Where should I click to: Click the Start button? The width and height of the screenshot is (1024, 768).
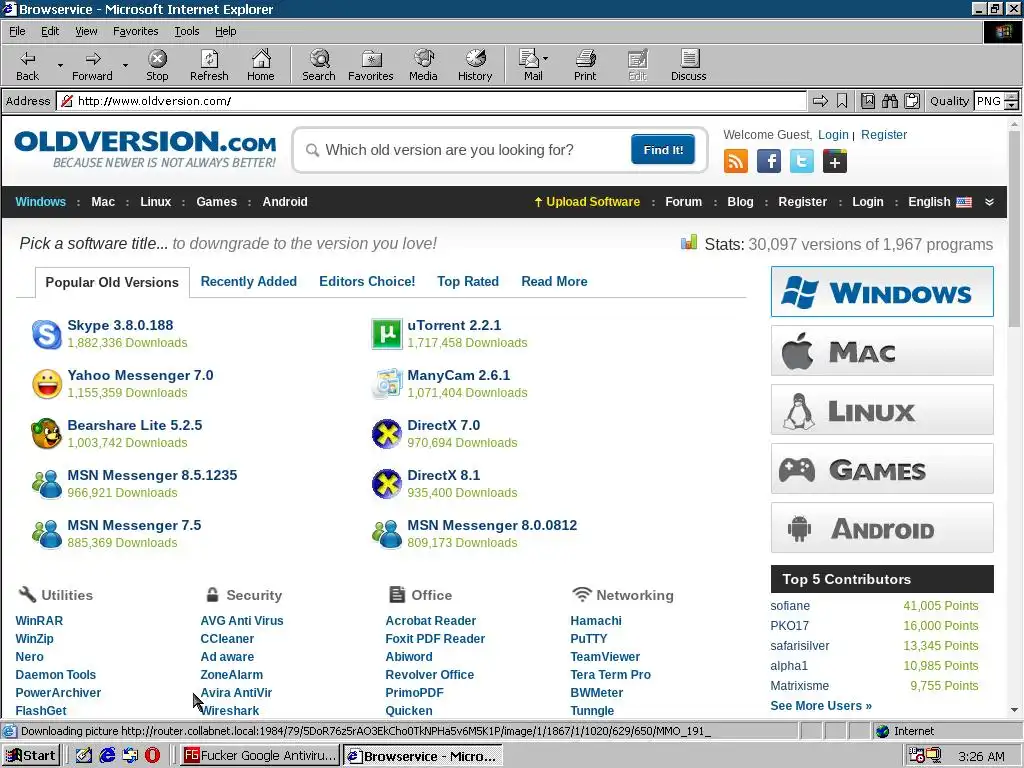point(31,756)
